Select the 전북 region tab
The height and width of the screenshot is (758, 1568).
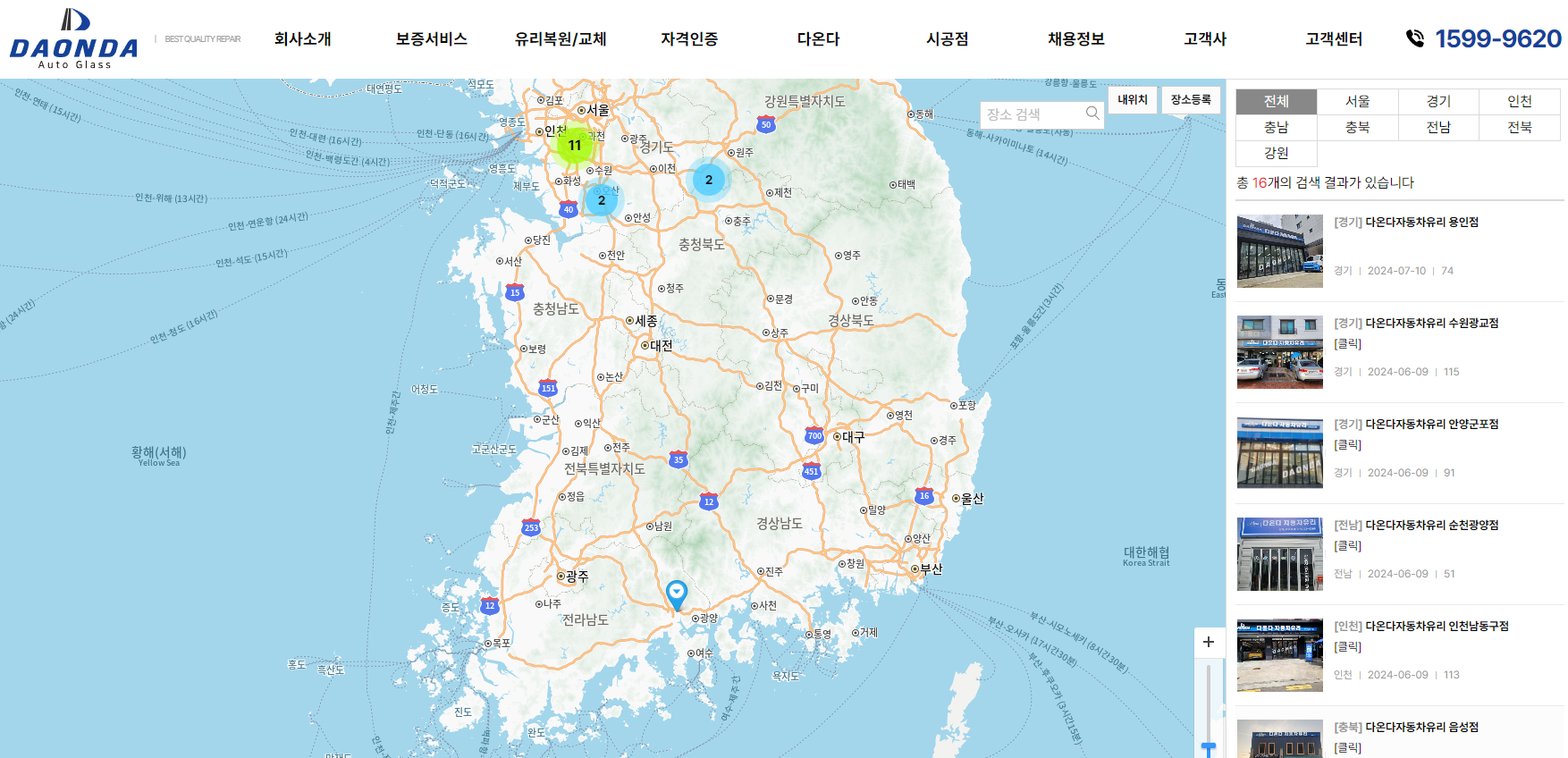(x=1520, y=127)
